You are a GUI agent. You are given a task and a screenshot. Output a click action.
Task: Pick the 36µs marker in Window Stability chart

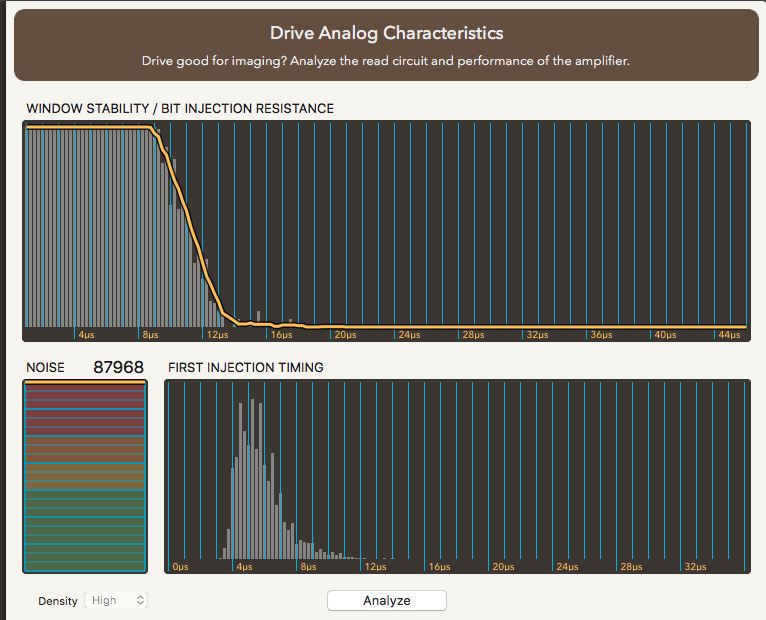pyautogui.click(x=601, y=335)
